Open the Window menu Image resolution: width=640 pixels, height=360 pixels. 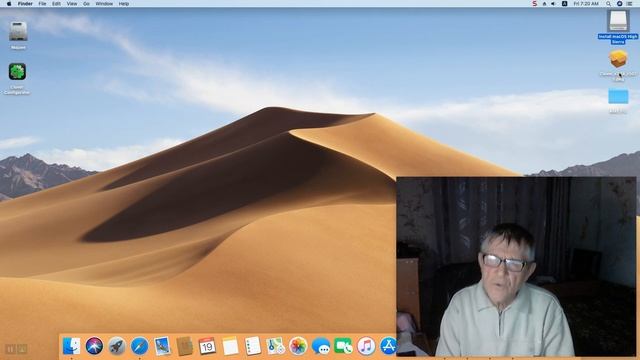pyautogui.click(x=104, y=4)
